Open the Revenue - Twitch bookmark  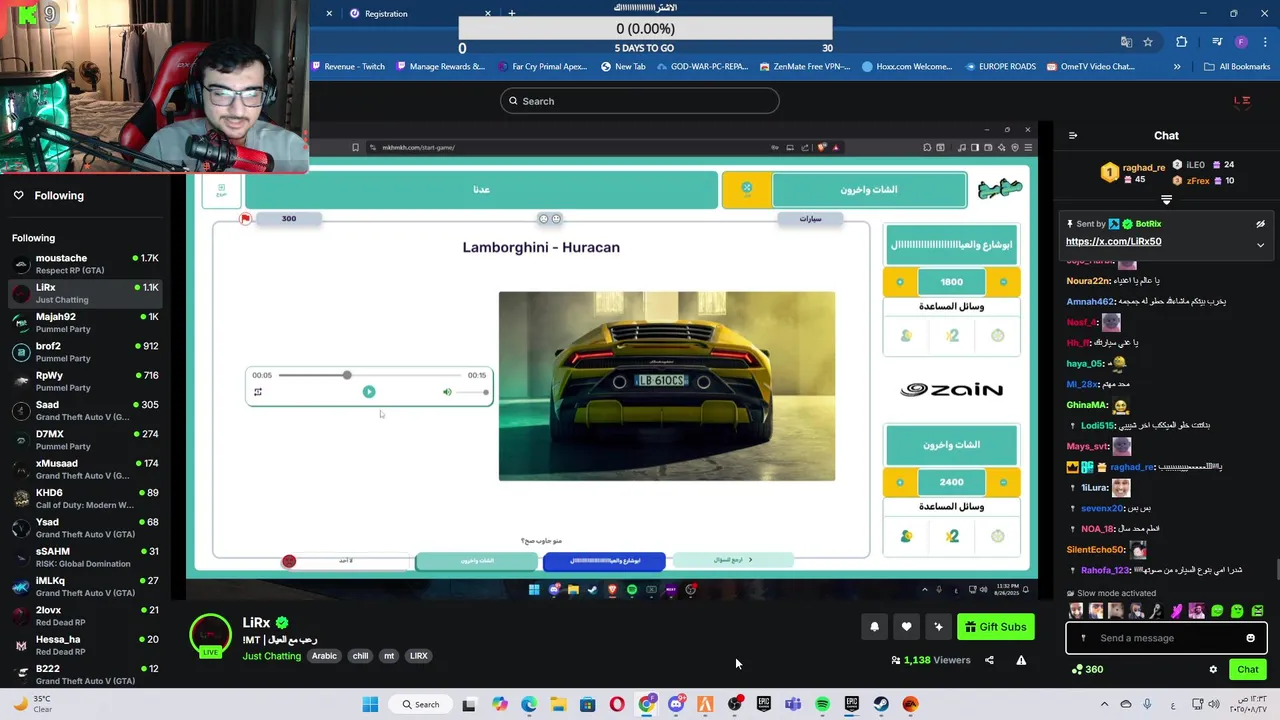click(x=349, y=67)
